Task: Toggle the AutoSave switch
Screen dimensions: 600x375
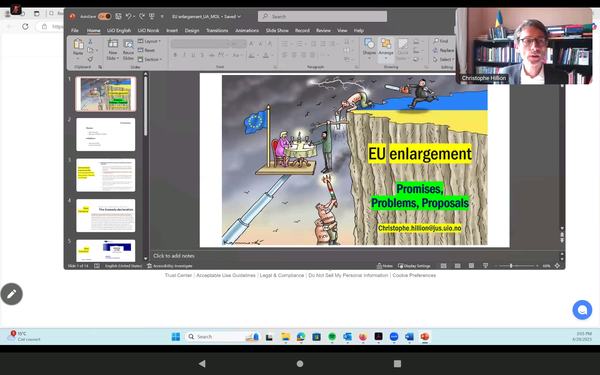Action: [104, 16]
